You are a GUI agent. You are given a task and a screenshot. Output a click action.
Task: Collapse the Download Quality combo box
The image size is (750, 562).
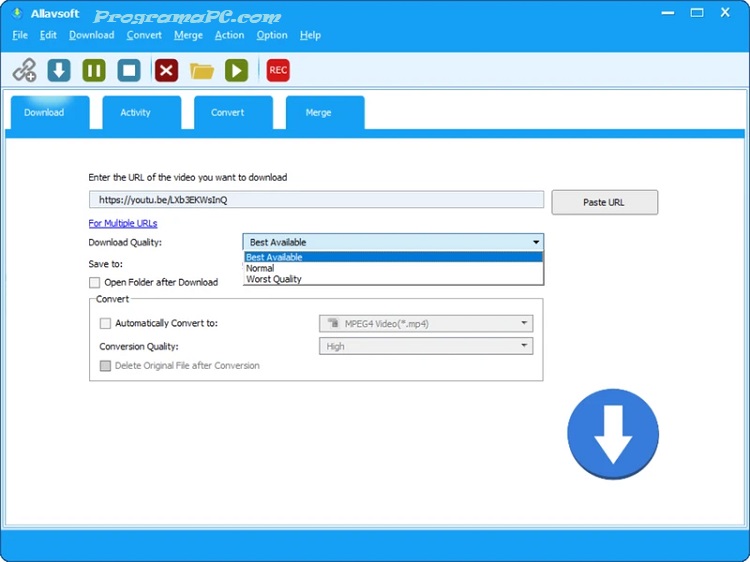pyautogui.click(x=536, y=242)
